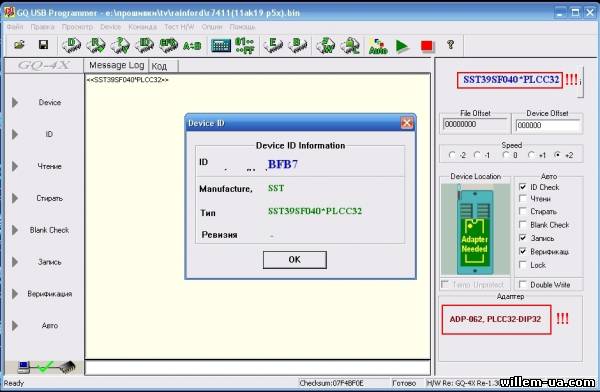Click the red stop square icon

click(427, 46)
